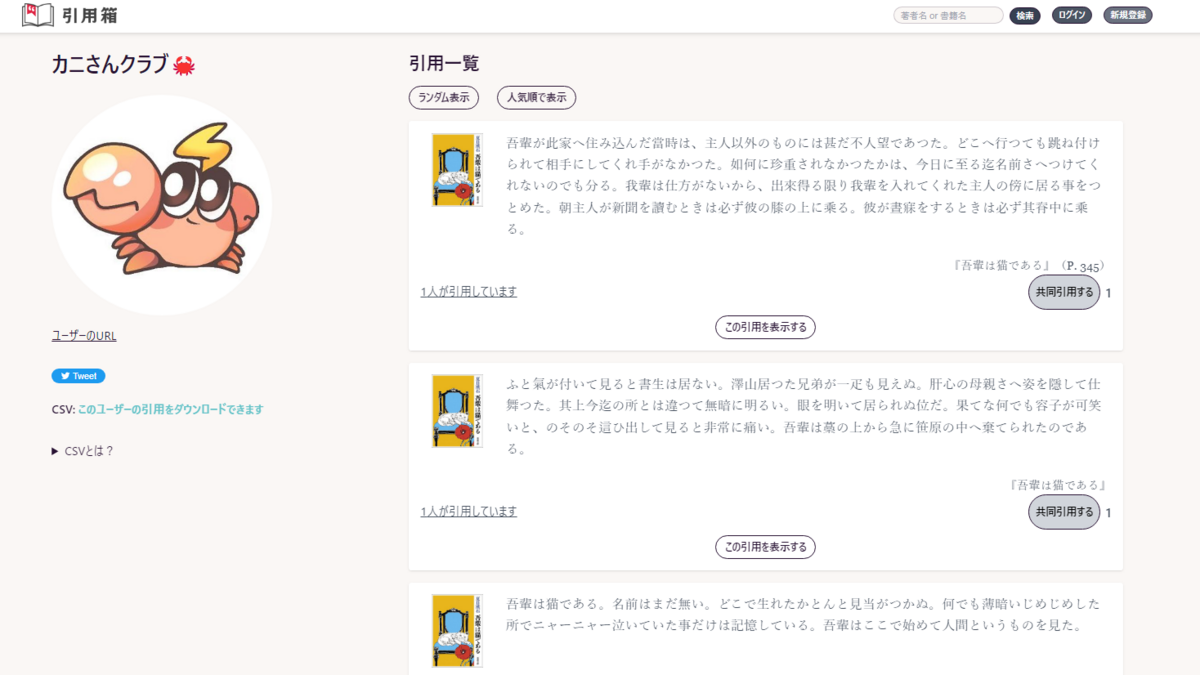This screenshot has width=1200, height=675.
Task: Click 共同引用する on the second quote
Action: 1064,512
